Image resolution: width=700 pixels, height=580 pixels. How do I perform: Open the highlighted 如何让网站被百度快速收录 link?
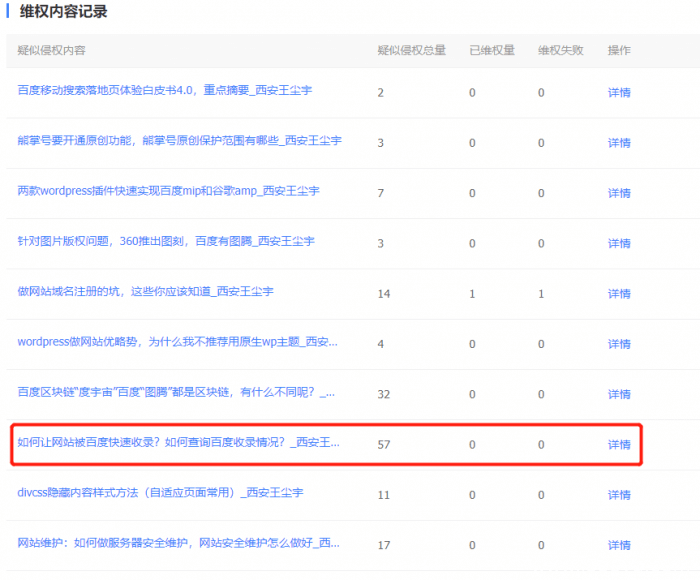tap(178, 443)
